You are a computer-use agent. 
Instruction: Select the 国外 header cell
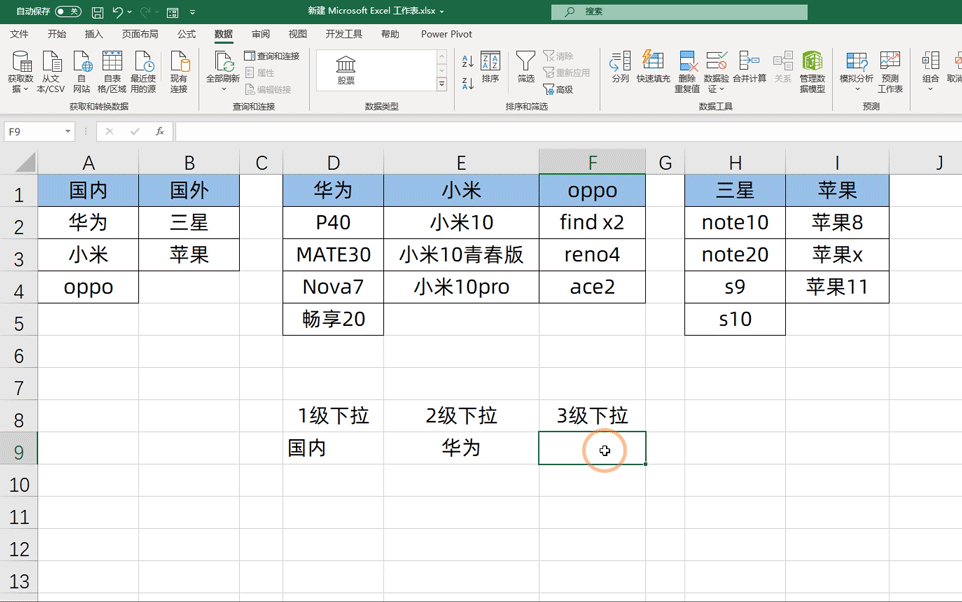[189, 190]
